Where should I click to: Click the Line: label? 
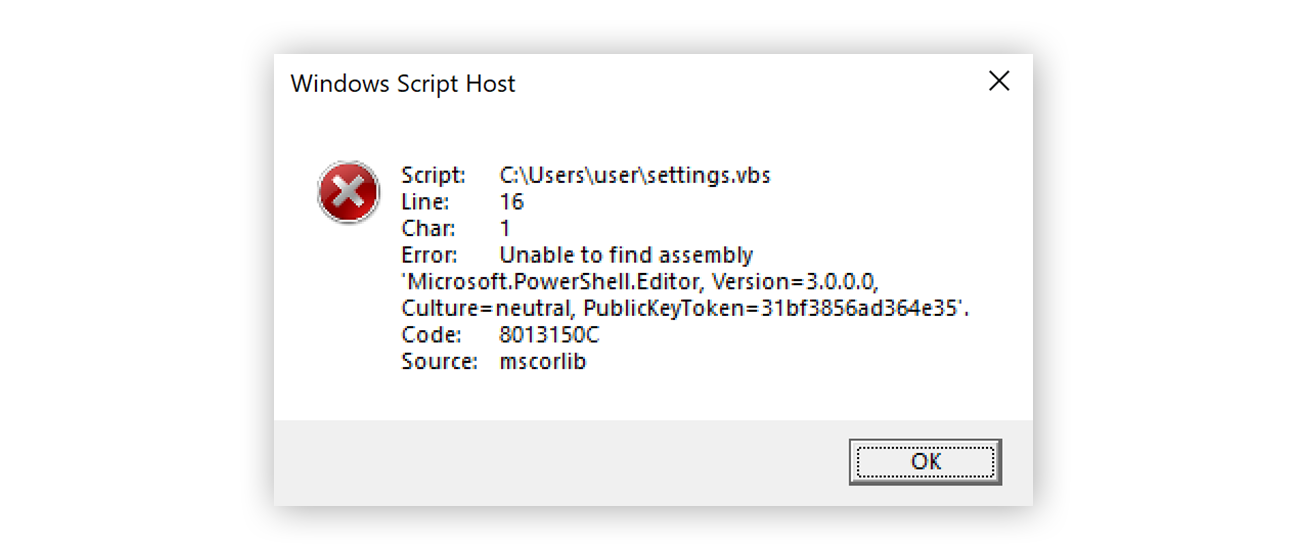(425, 202)
